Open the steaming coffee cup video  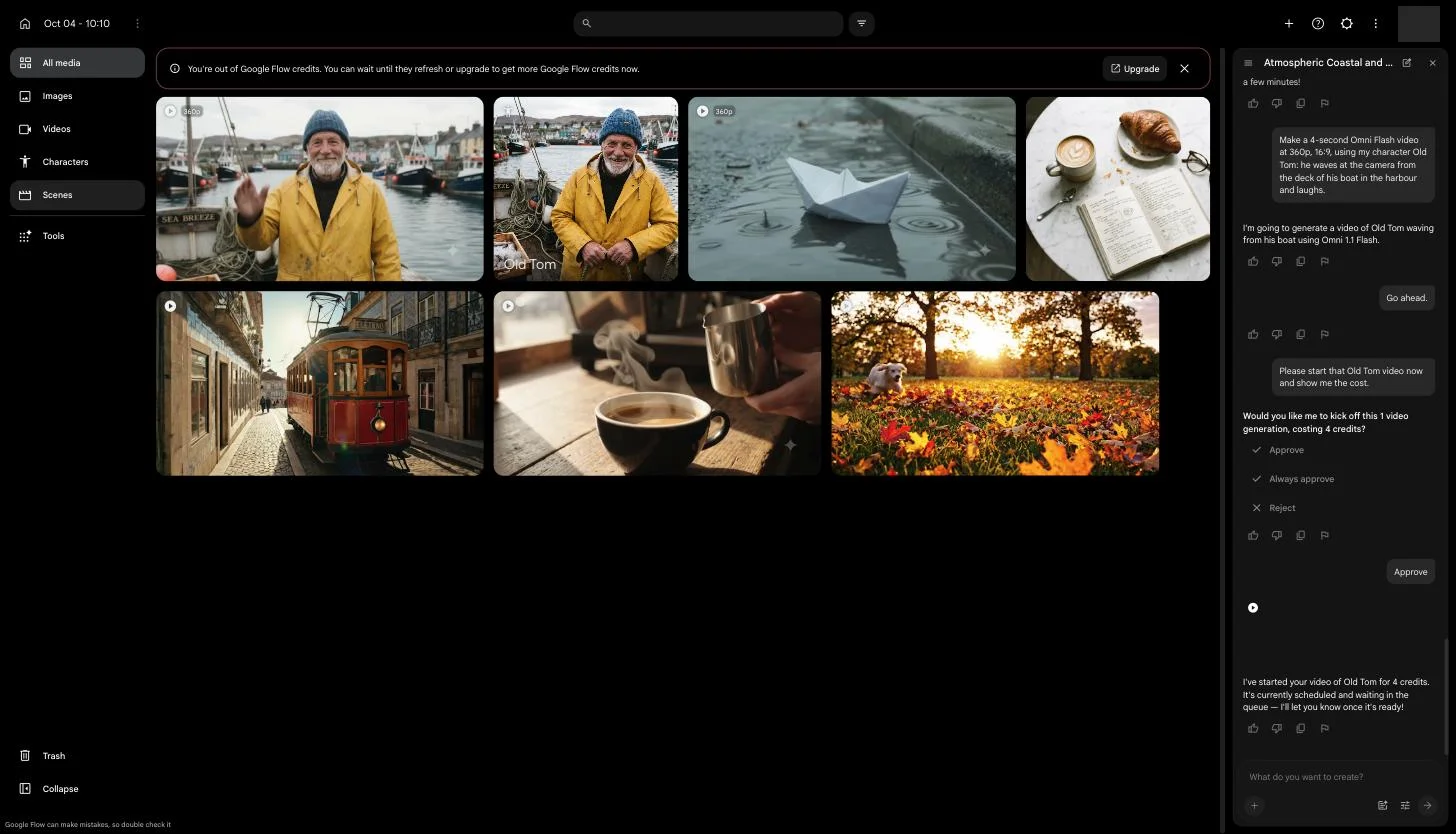pos(657,383)
